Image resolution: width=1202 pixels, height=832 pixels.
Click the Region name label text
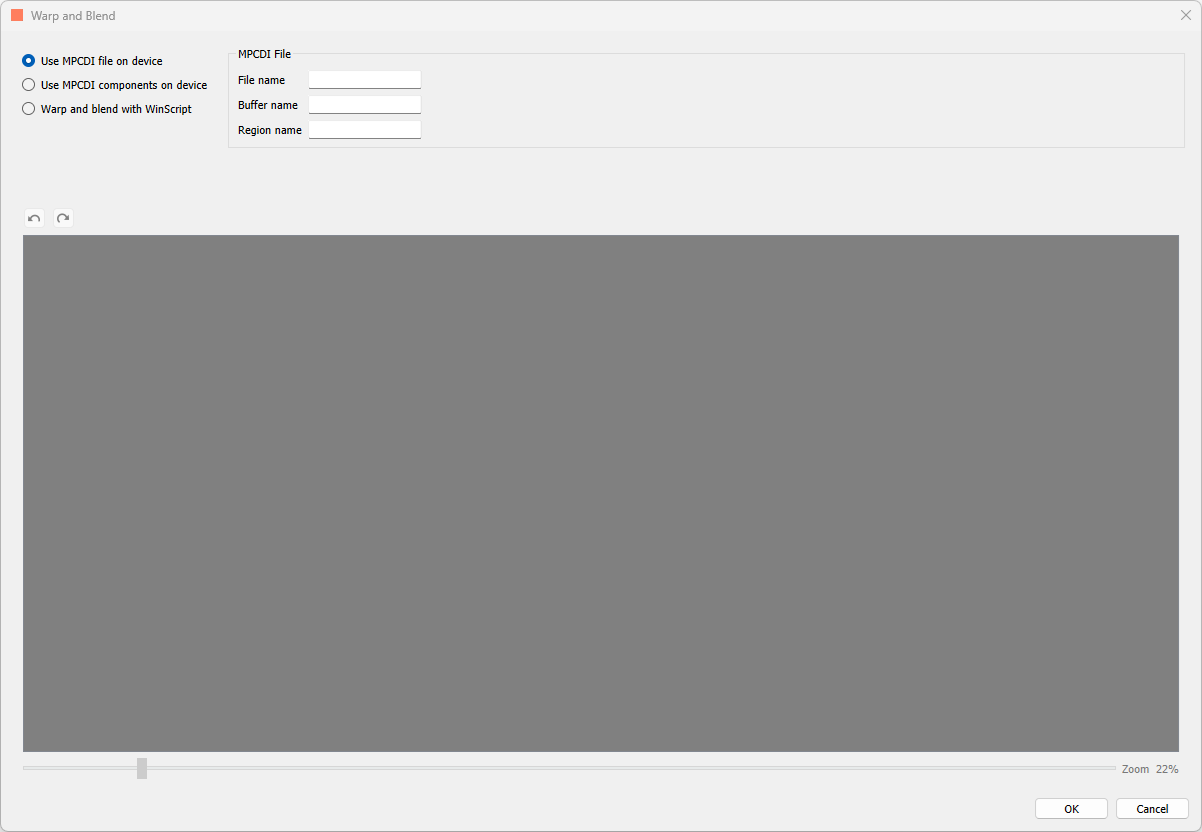click(x=269, y=130)
